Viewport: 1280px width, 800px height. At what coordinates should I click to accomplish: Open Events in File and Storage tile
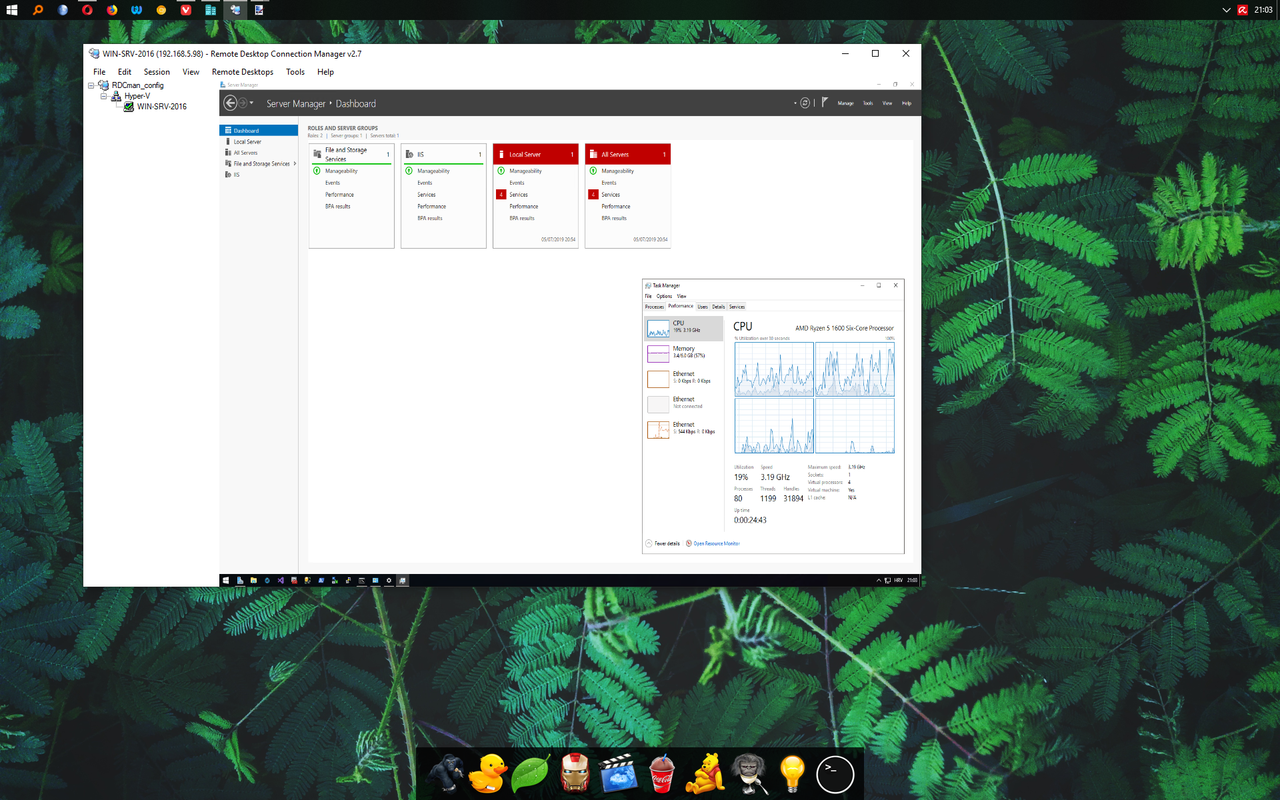click(333, 182)
